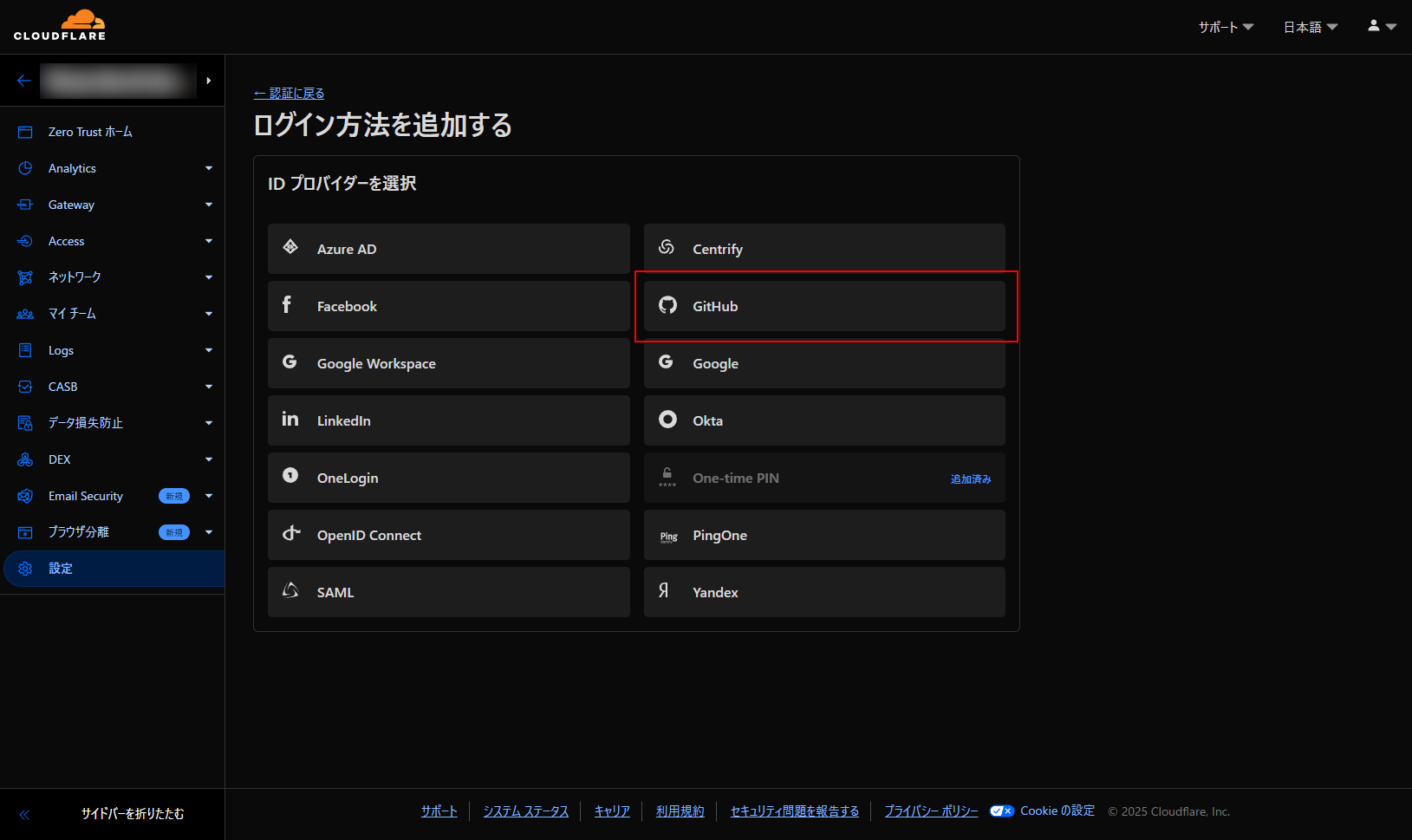Expand the Access menu arrow
This screenshot has height=840, width=1412.
coord(209,241)
